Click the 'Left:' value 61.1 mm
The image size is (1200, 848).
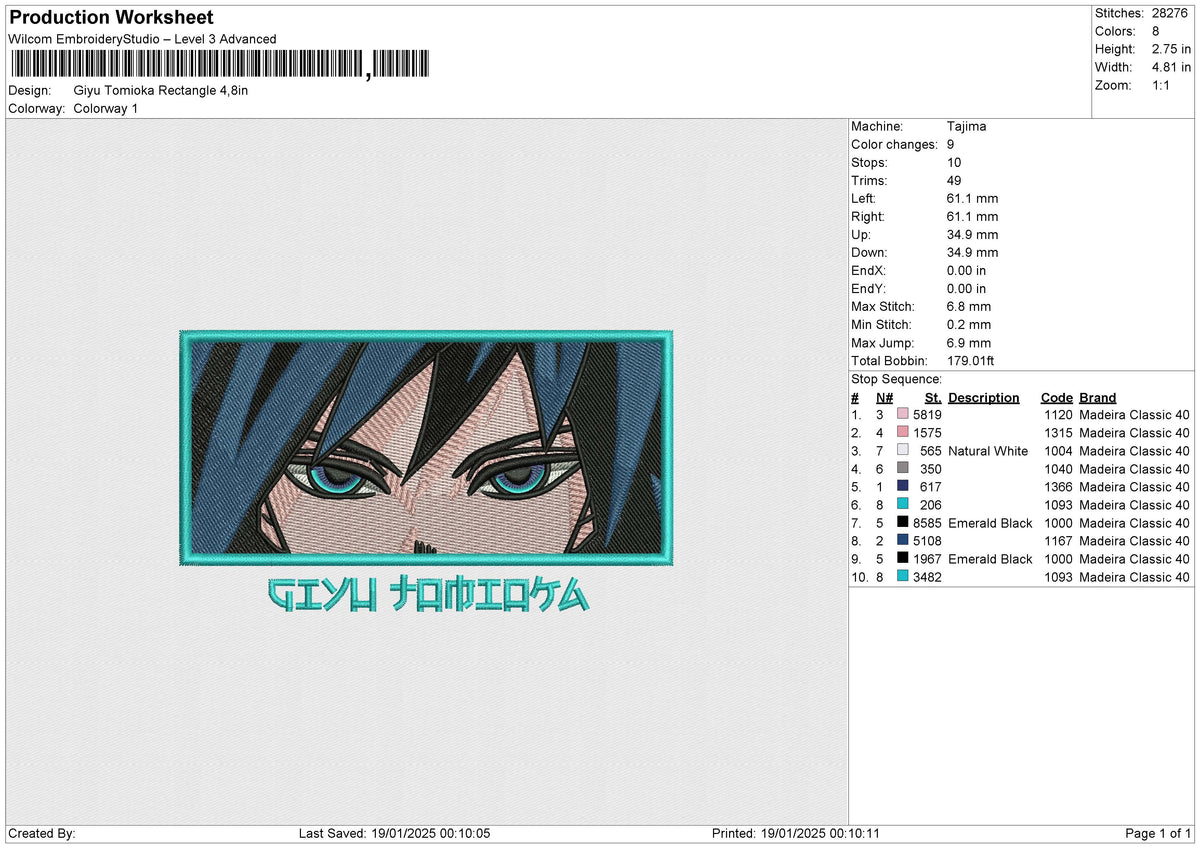click(972, 199)
